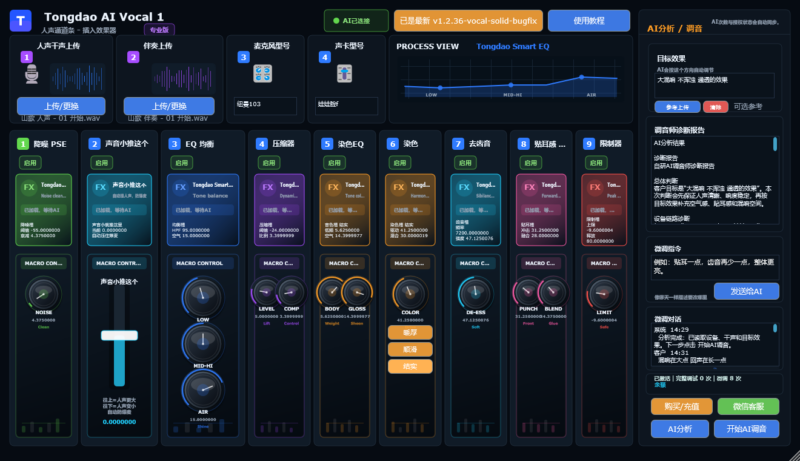Screen dimensions: 800x461
Task: Click the blue T application logo
Action: 20,21
